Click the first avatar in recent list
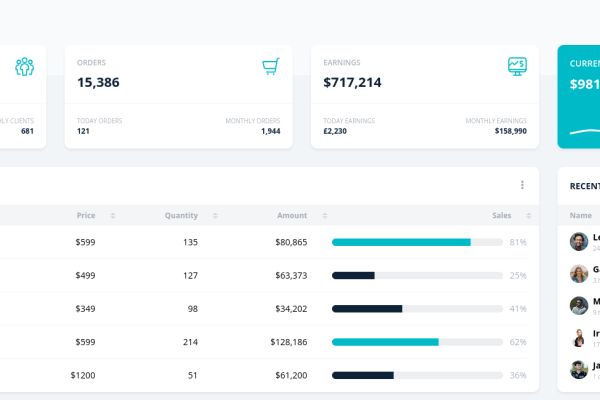 point(579,242)
